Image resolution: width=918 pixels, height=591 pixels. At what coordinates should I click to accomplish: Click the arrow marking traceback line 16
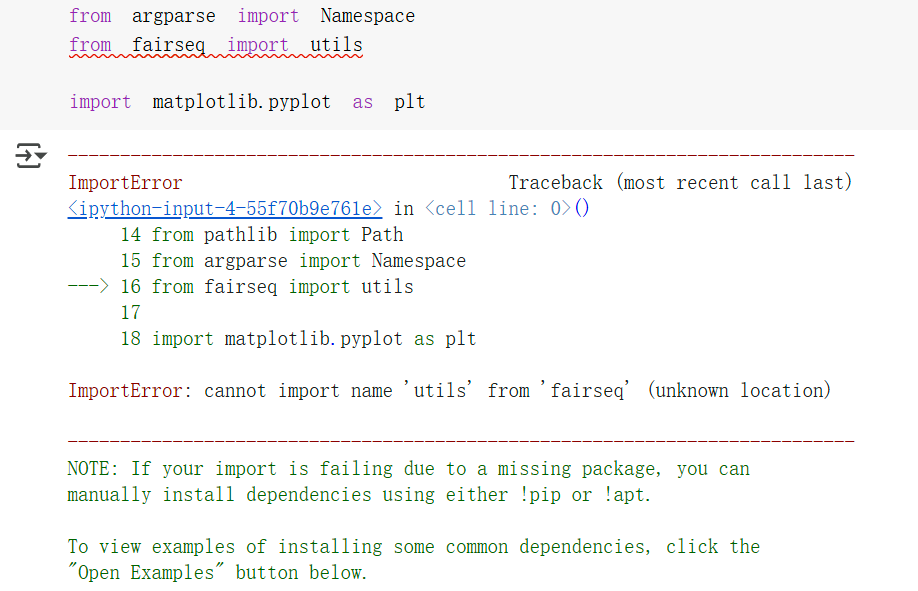click(x=88, y=286)
